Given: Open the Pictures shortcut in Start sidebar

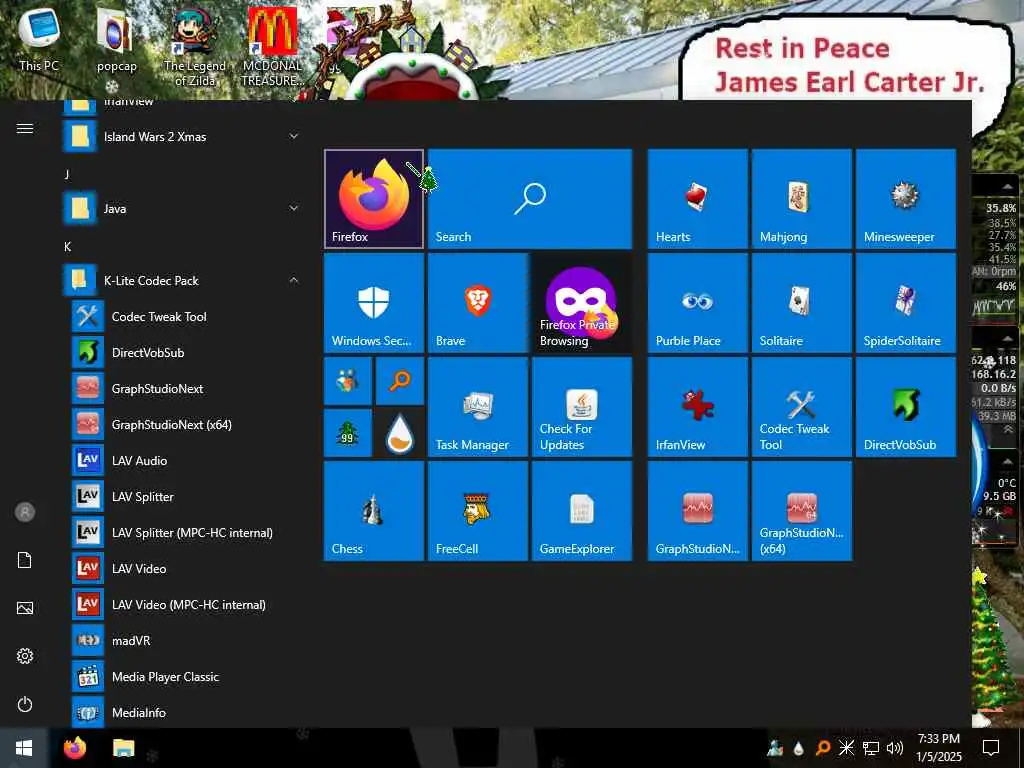Looking at the screenshot, I should [x=25, y=608].
